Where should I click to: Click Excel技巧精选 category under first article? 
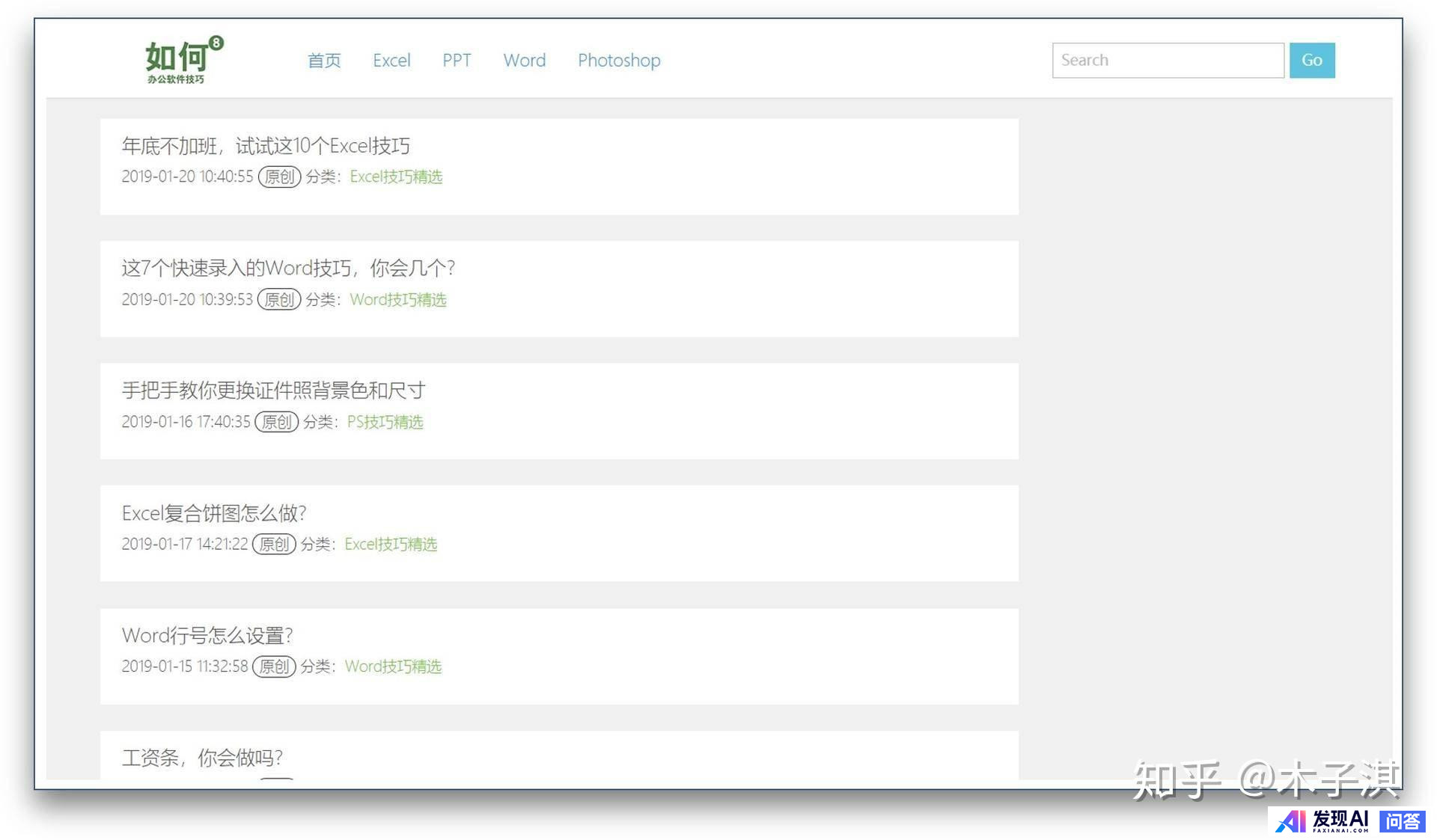pos(396,177)
